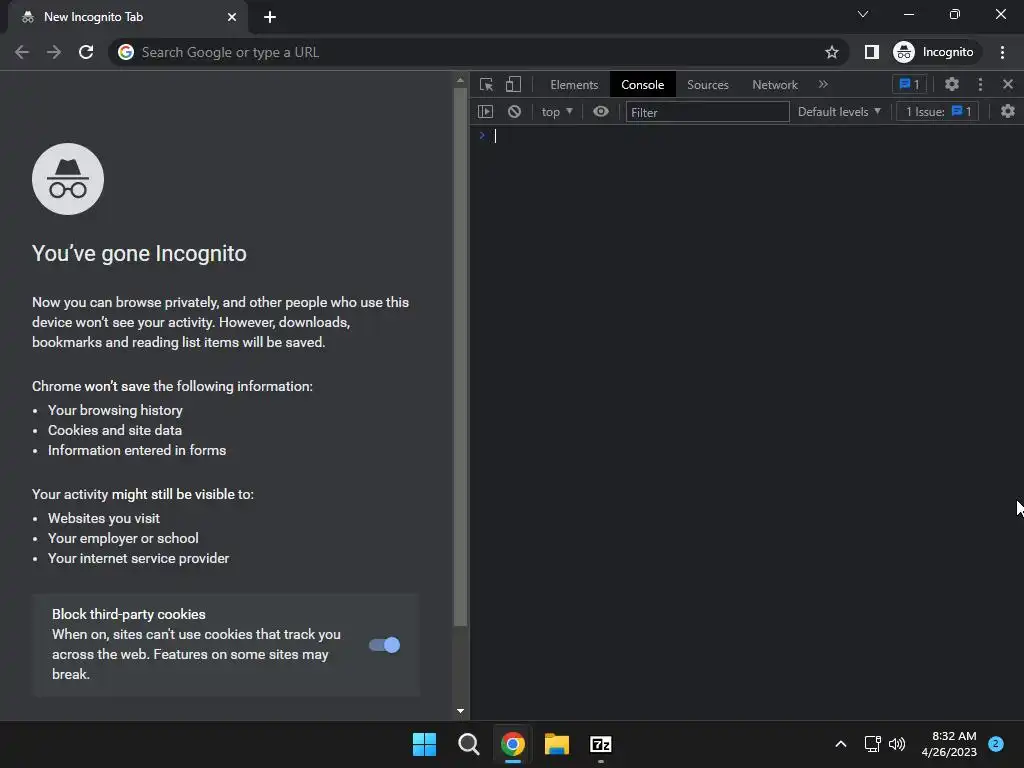Click the page scrollbar up arrow

pos(460,80)
